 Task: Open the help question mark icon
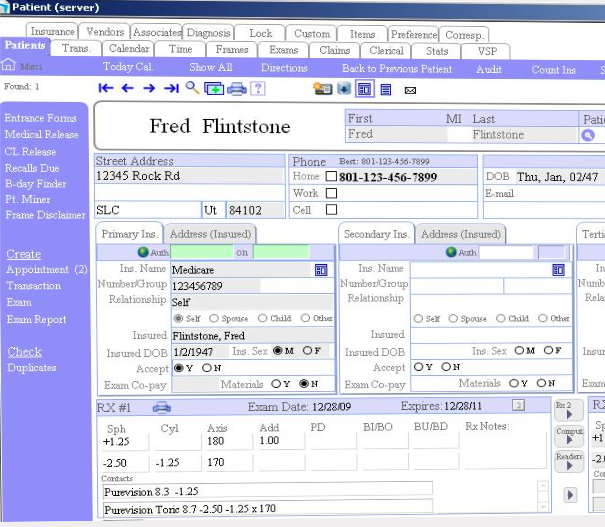(x=258, y=89)
